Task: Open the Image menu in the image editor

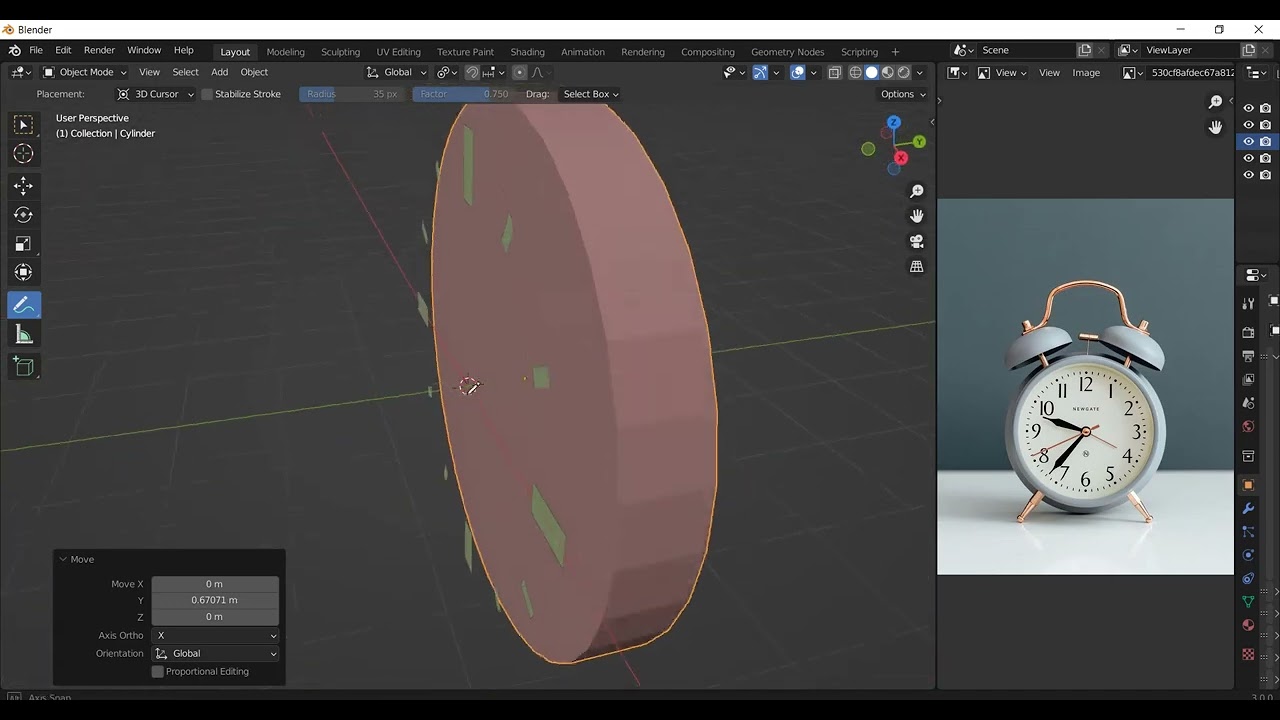Action: [x=1086, y=72]
